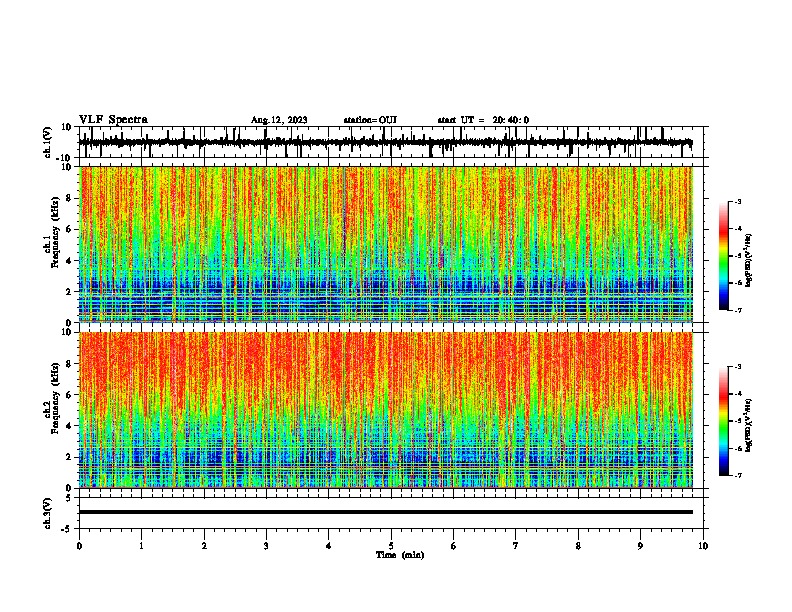Select the "station=OUI" header text

point(370,120)
